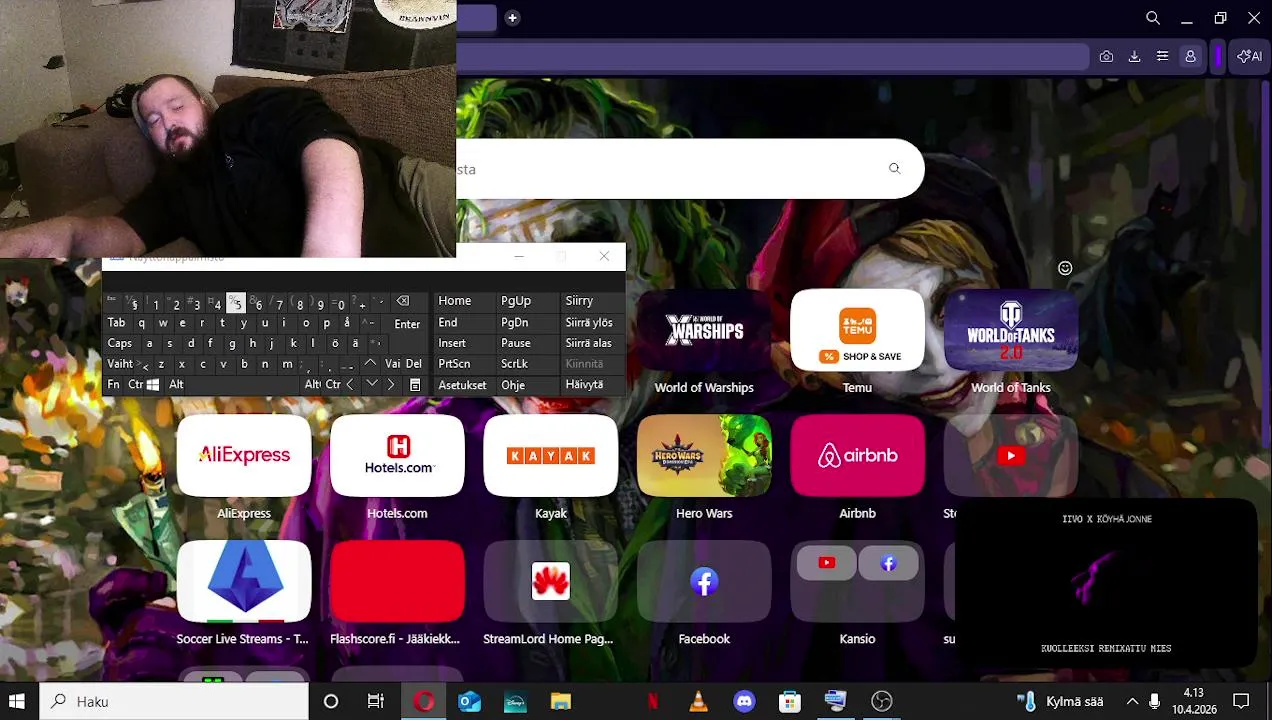Toggle the left Alt key on on-screen keyboard
The image size is (1272, 720).
(x=176, y=385)
